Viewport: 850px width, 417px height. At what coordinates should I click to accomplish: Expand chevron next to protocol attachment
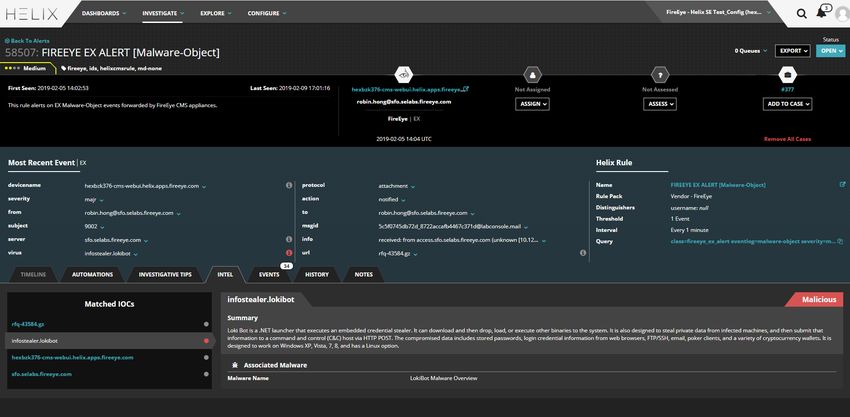[413, 187]
